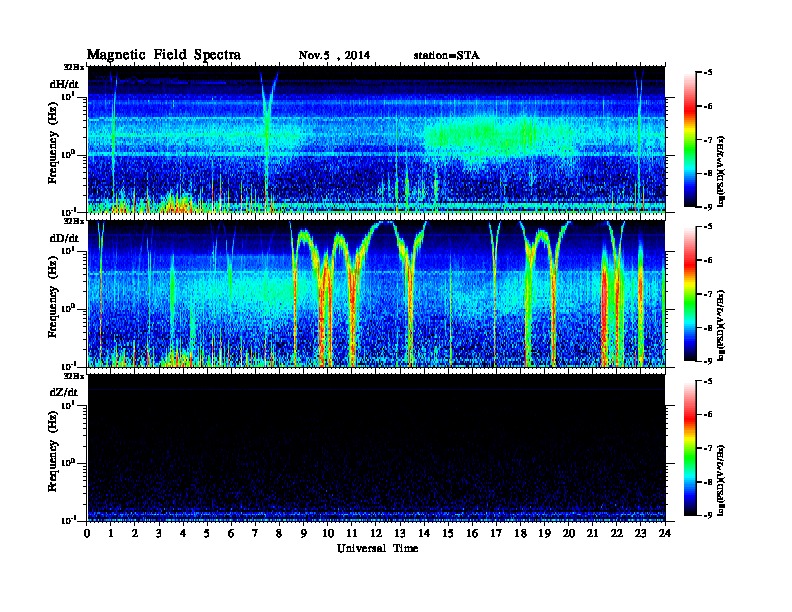Click hour 12 on the time axis
792x612 pixels.
[x=376, y=533]
